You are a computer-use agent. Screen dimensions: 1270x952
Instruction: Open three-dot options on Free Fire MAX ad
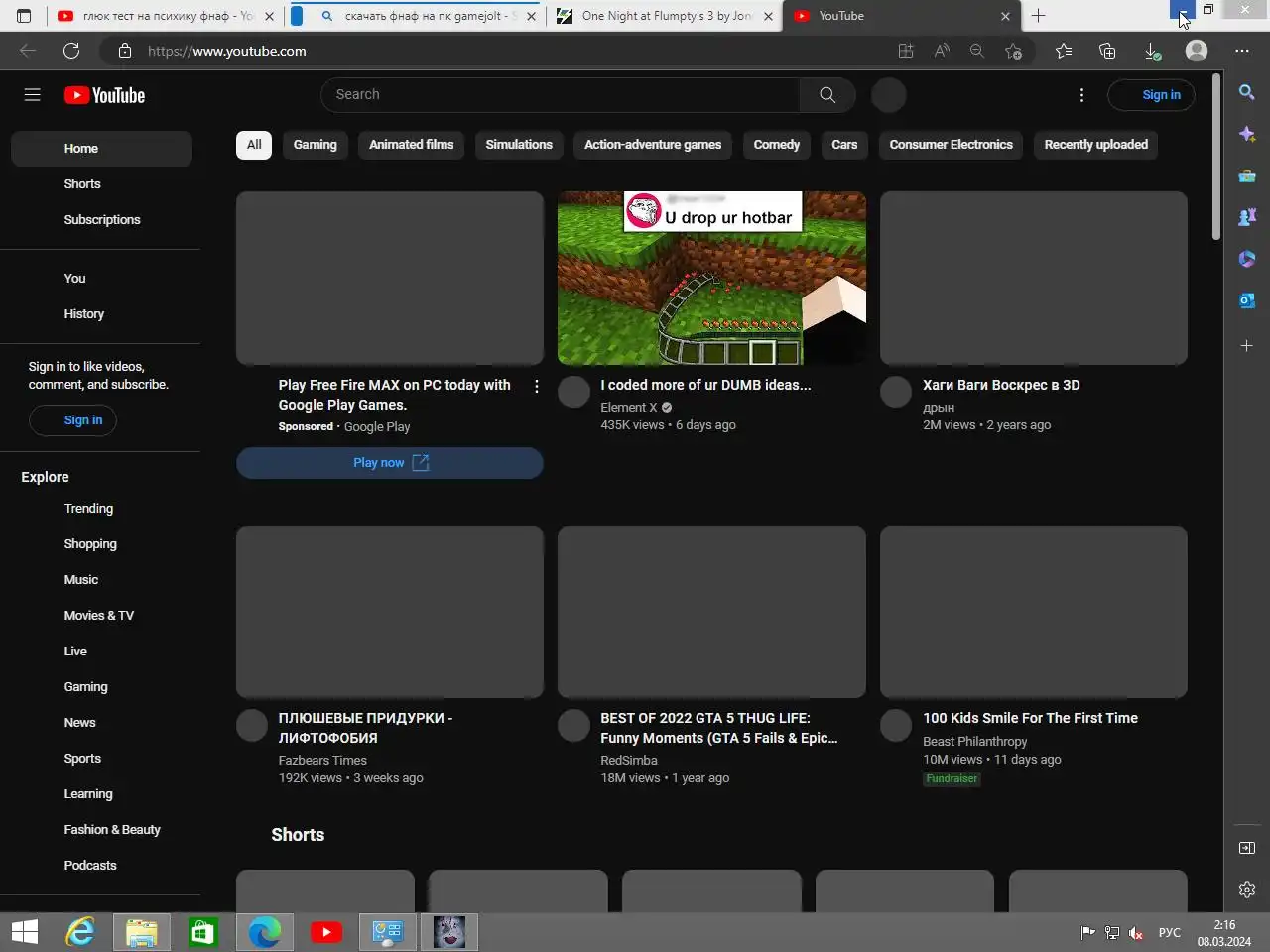[537, 387]
